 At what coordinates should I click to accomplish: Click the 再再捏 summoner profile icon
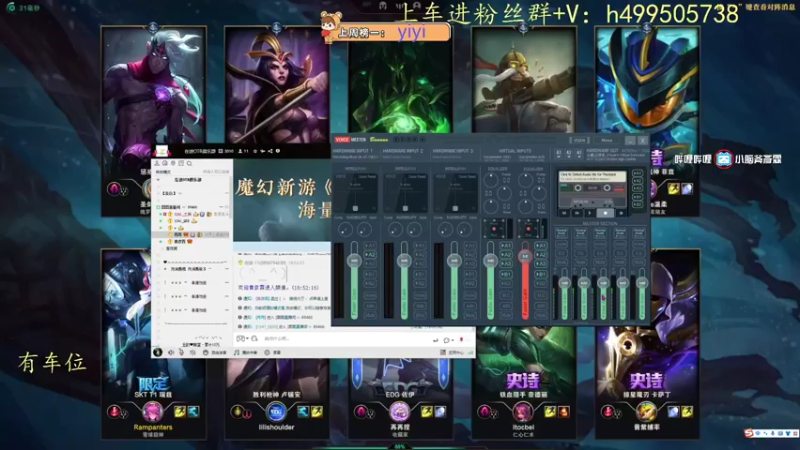tap(399, 412)
